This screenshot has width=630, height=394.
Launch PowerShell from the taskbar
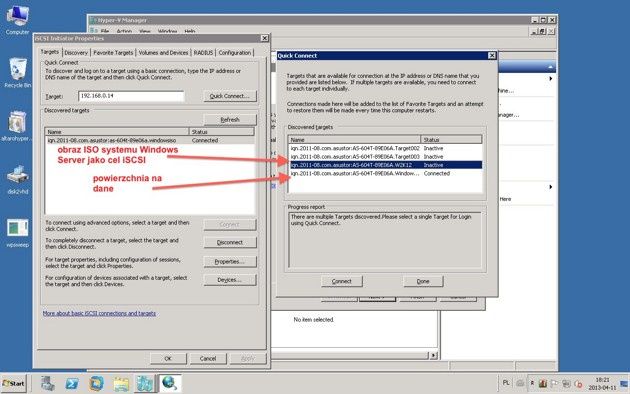click(x=72, y=384)
